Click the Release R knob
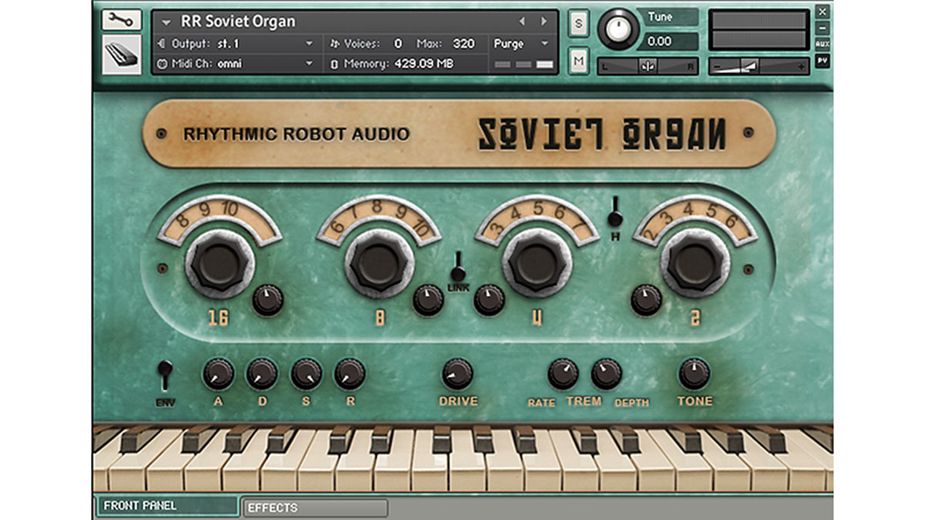The width and height of the screenshot is (925, 520). 350,374
